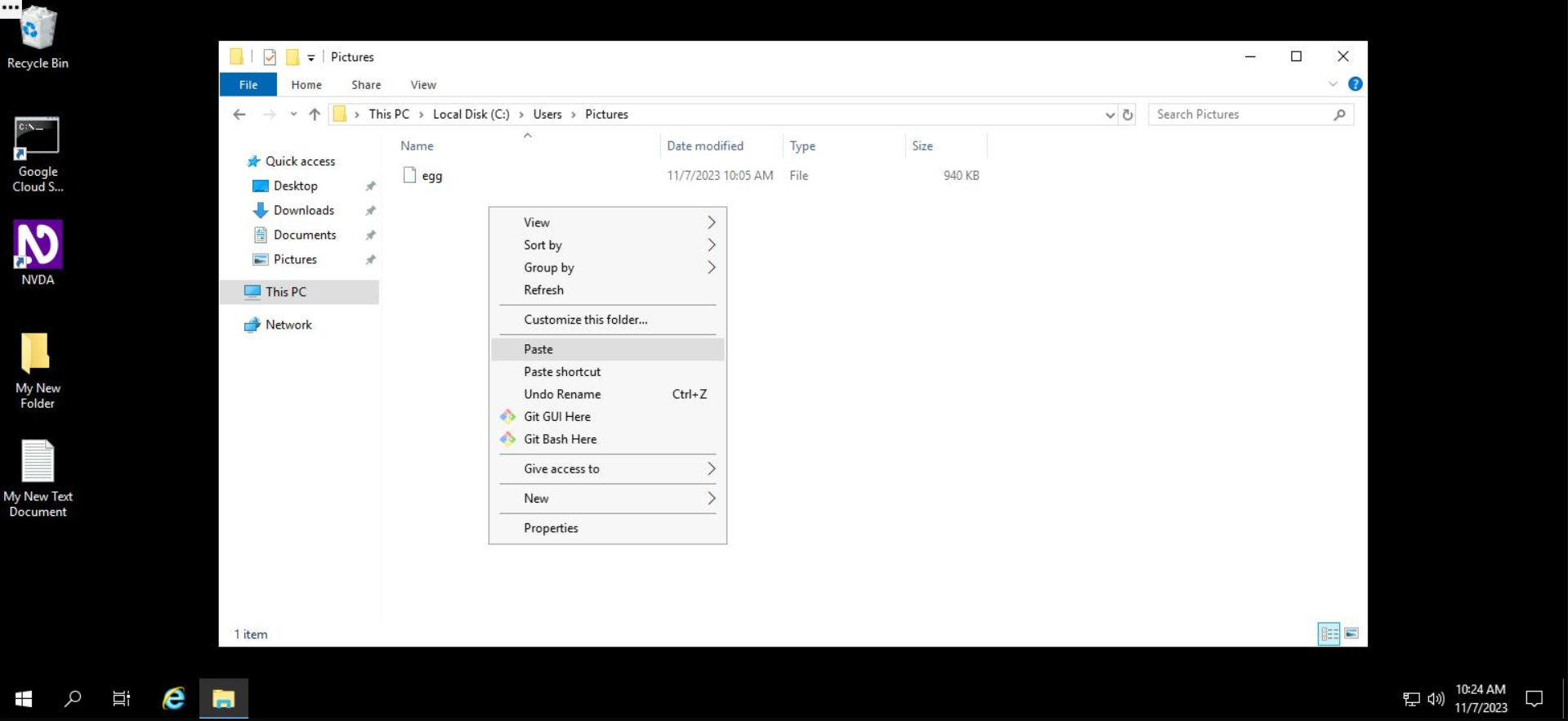1568x721 pixels.
Task: Unpin Desktop using its pin icon
Action: (x=370, y=186)
